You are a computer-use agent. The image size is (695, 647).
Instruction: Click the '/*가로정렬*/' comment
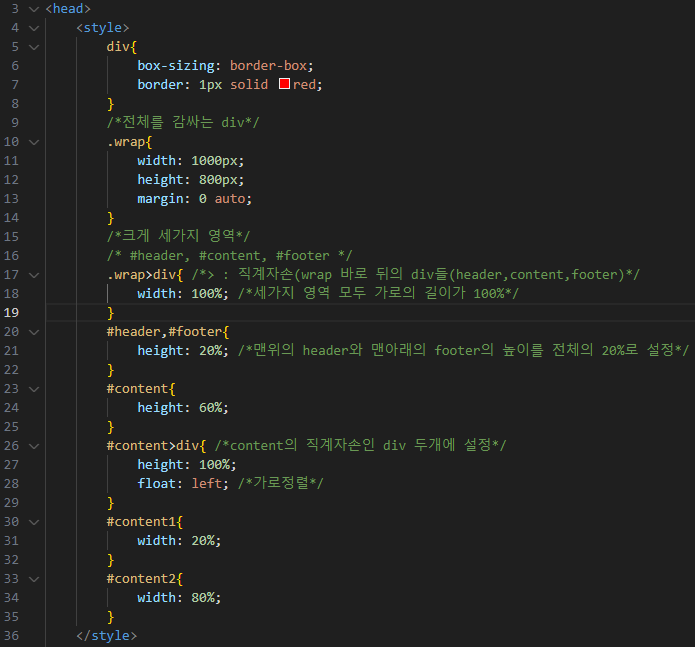click(x=281, y=483)
